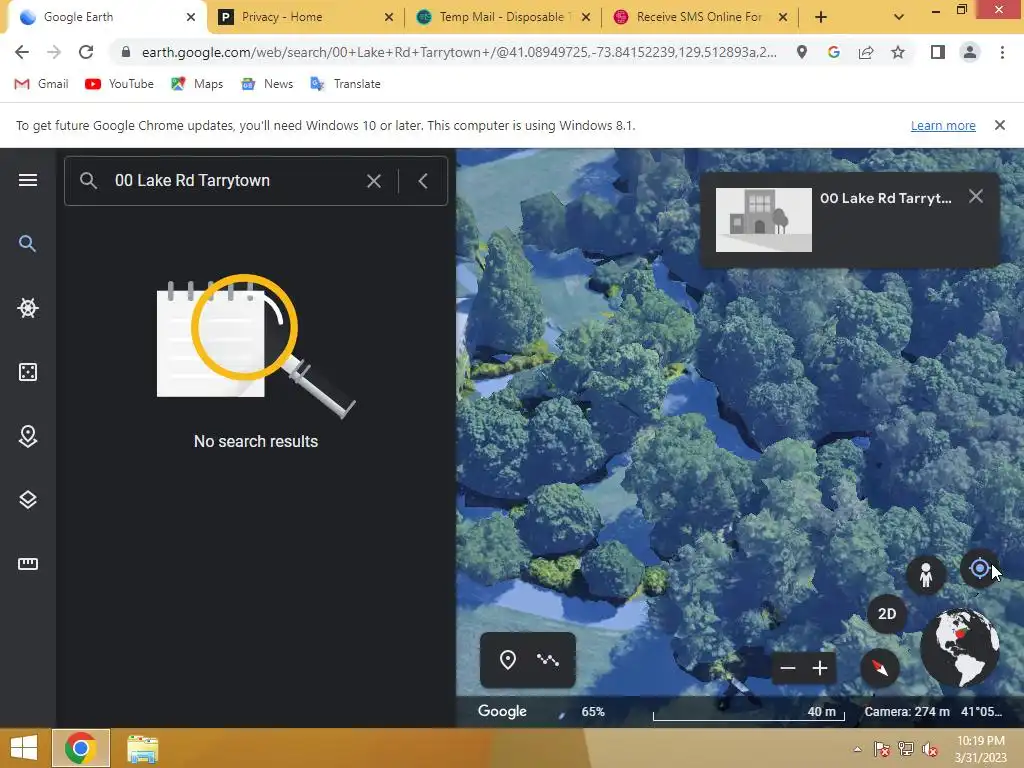Bookmark this page star

pyautogui.click(x=898, y=52)
